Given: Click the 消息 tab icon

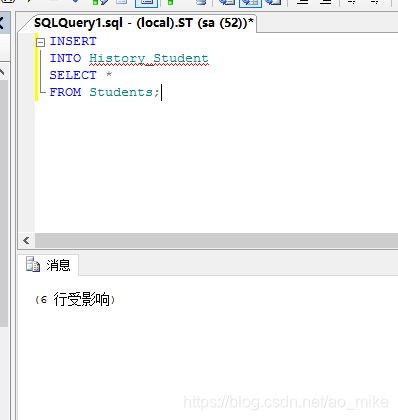Looking at the screenshot, I should (x=33, y=265).
